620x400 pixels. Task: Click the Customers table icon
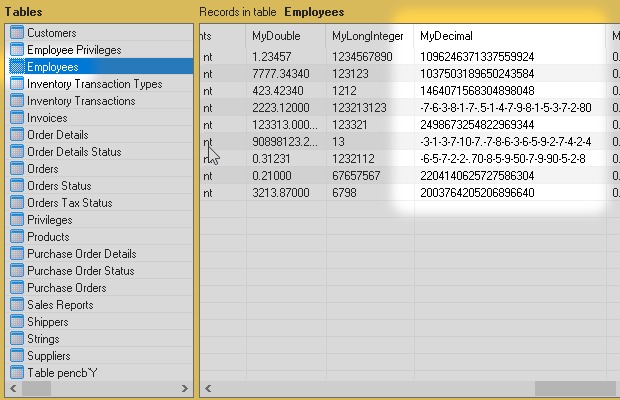point(17,33)
